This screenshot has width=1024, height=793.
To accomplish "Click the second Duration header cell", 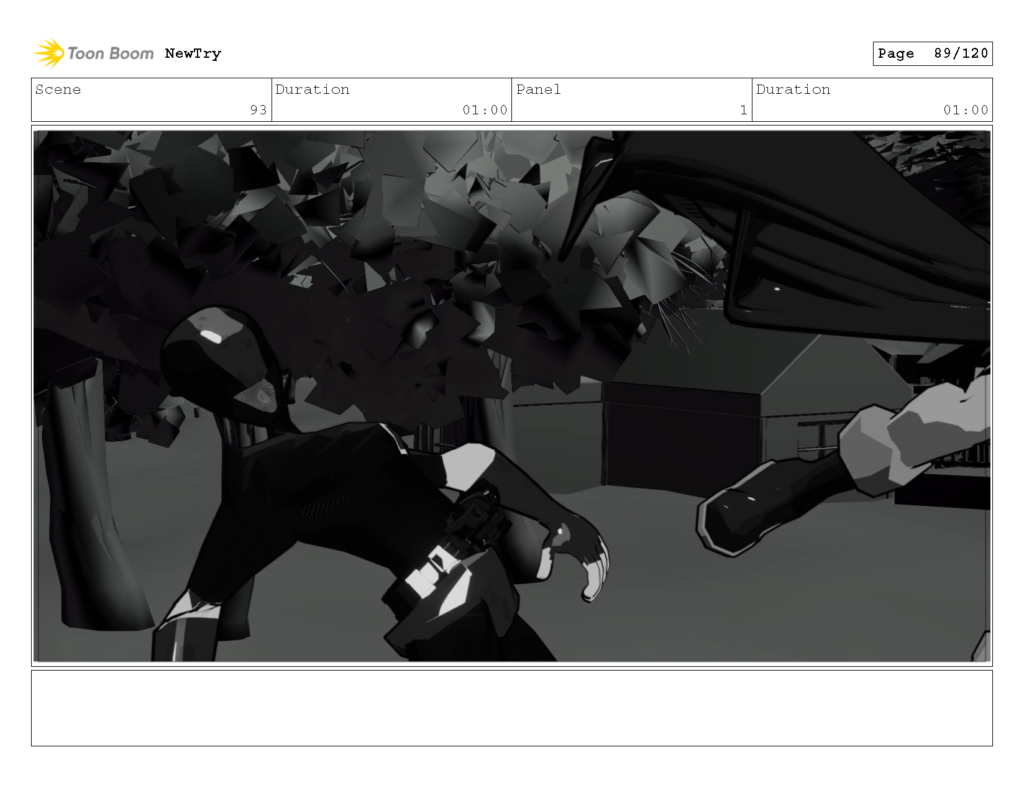I will click(793, 90).
